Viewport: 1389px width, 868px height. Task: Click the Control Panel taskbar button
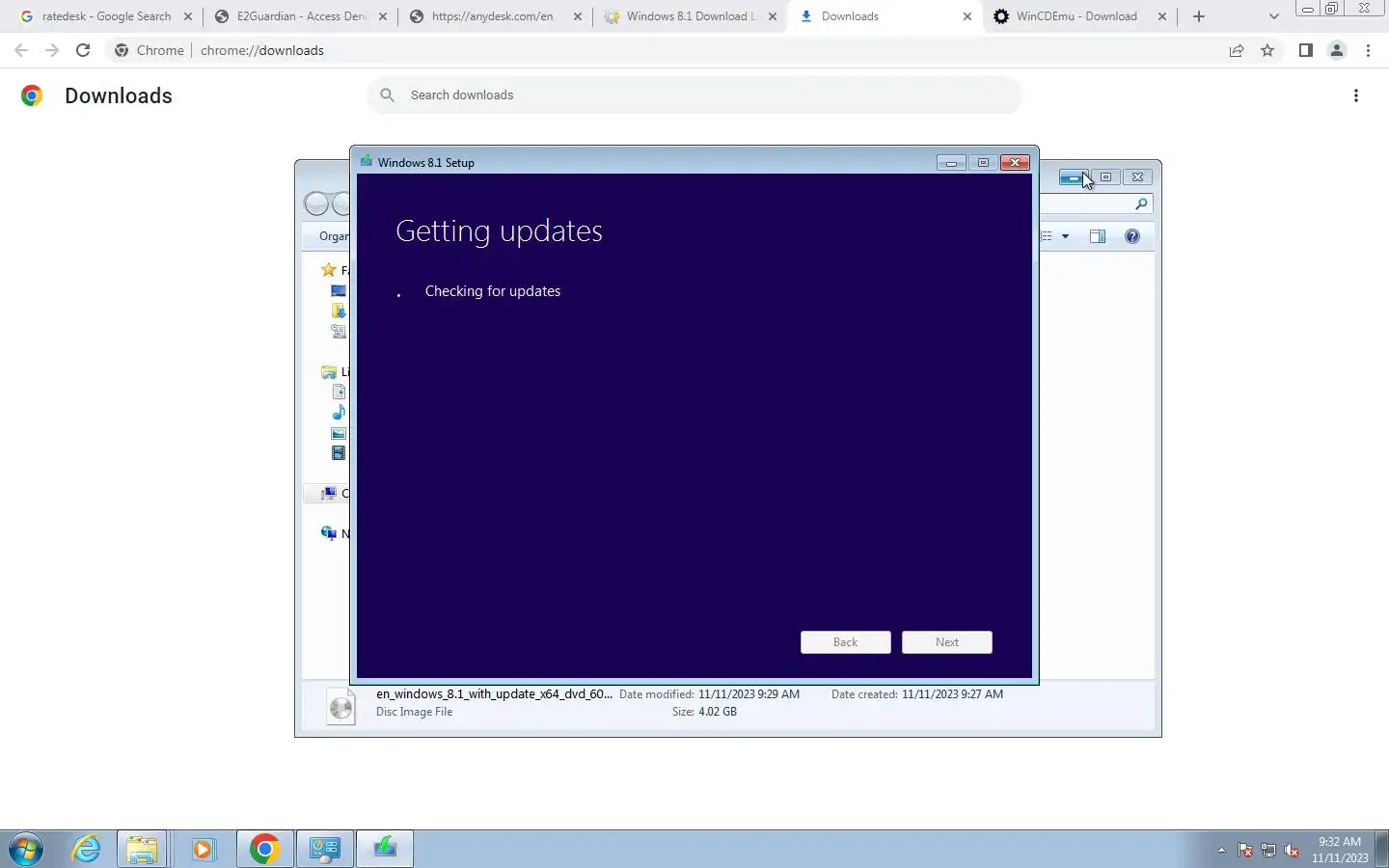325,849
